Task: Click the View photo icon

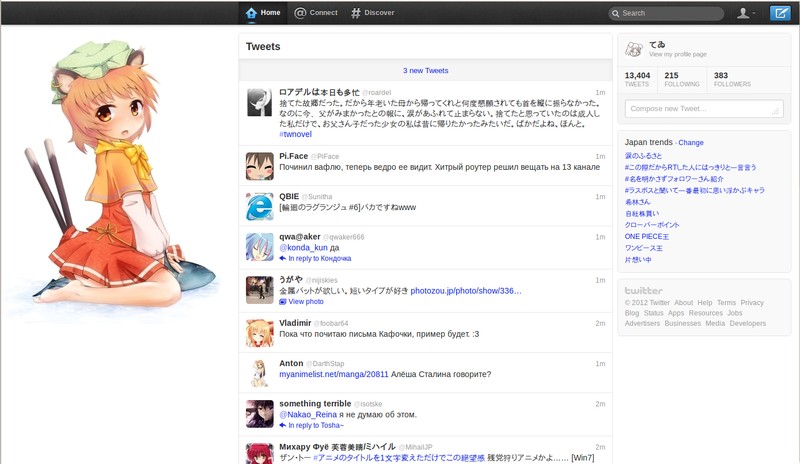Action: 283,302
